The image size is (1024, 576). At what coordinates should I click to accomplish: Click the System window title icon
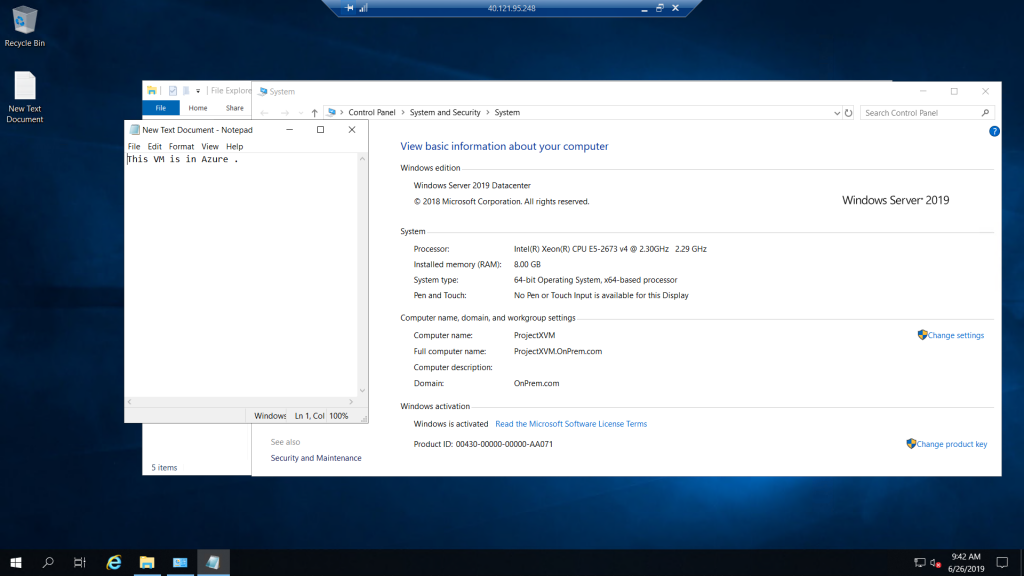pyautogui.click(x=263, y=91)
